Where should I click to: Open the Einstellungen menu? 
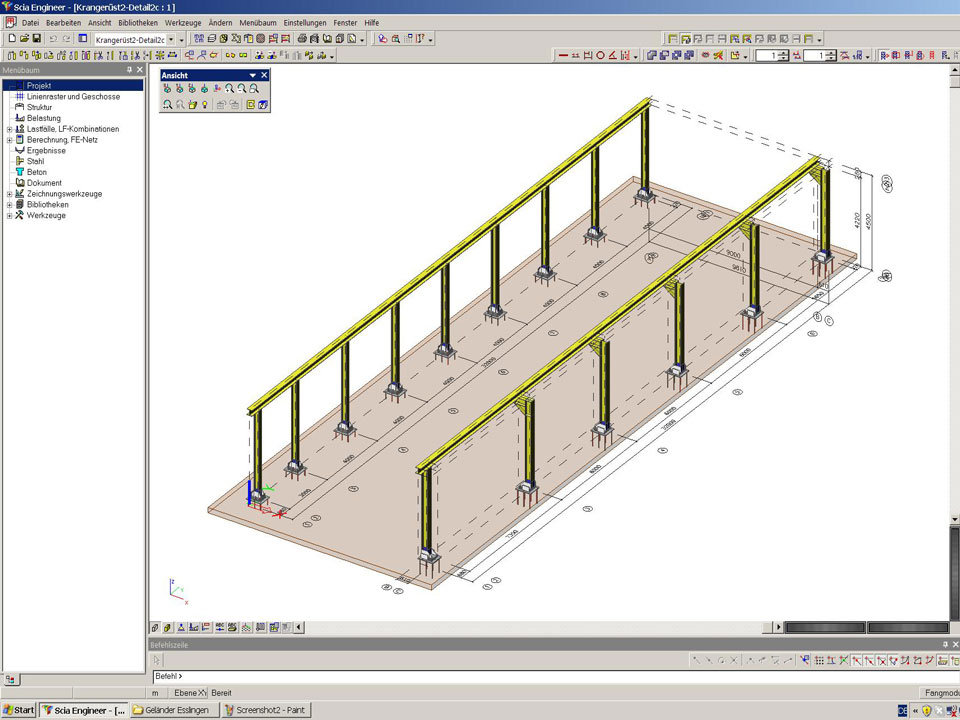[304, 22]
